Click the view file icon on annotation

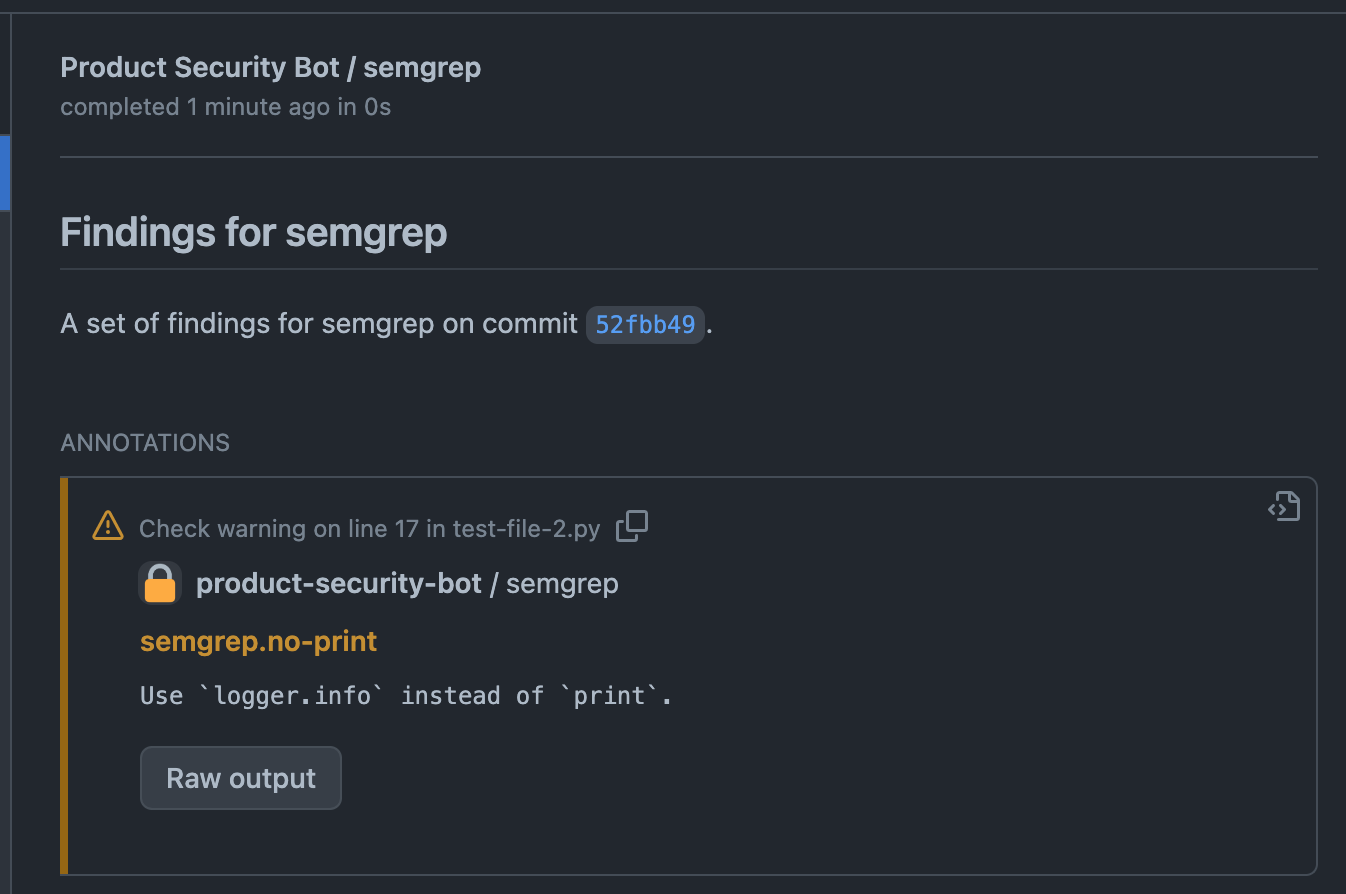point(1284,507)
